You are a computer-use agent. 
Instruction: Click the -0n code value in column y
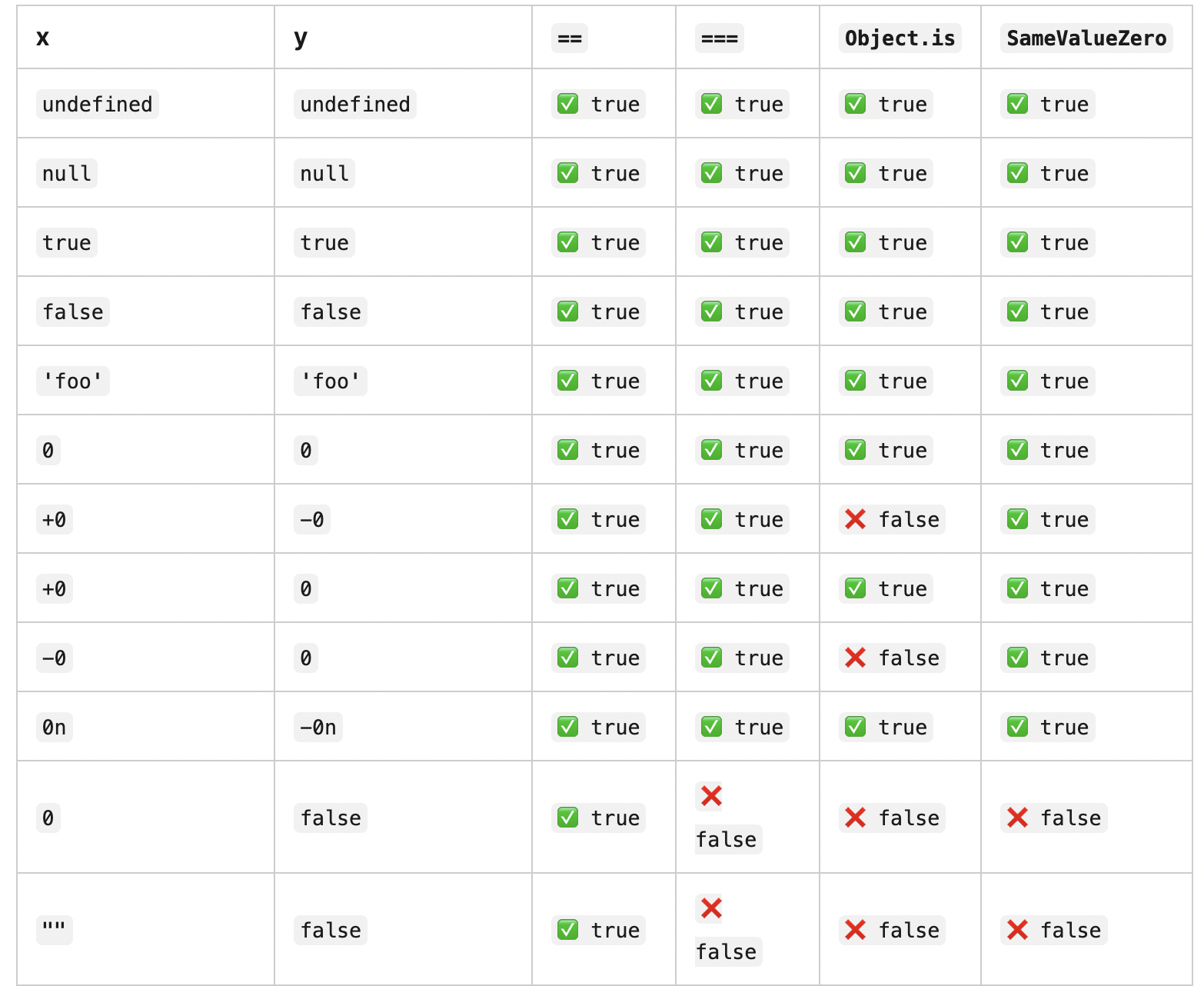(318, 728)
